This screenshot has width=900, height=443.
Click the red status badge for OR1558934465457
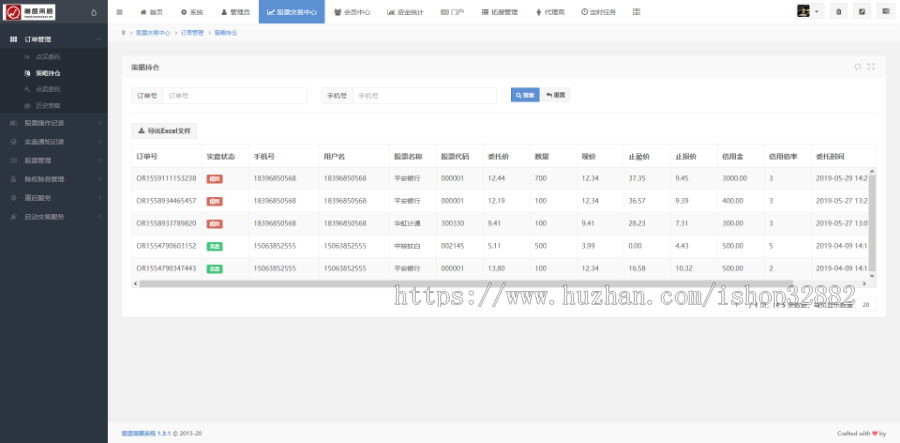pos(215,201)
